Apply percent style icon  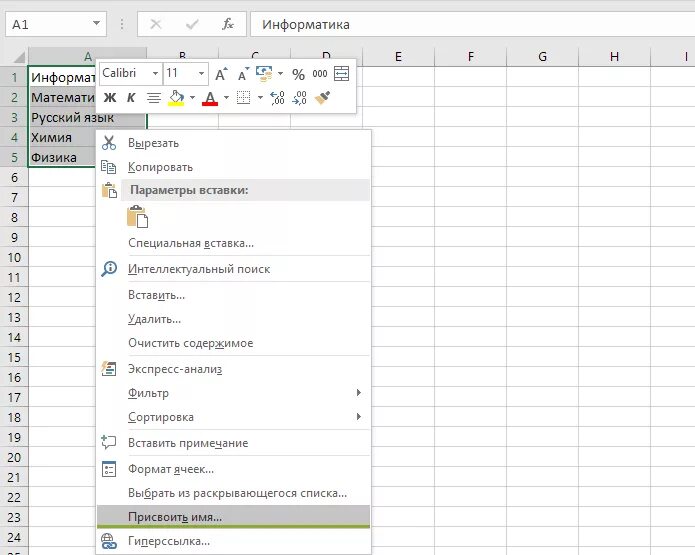coord(298,74)
